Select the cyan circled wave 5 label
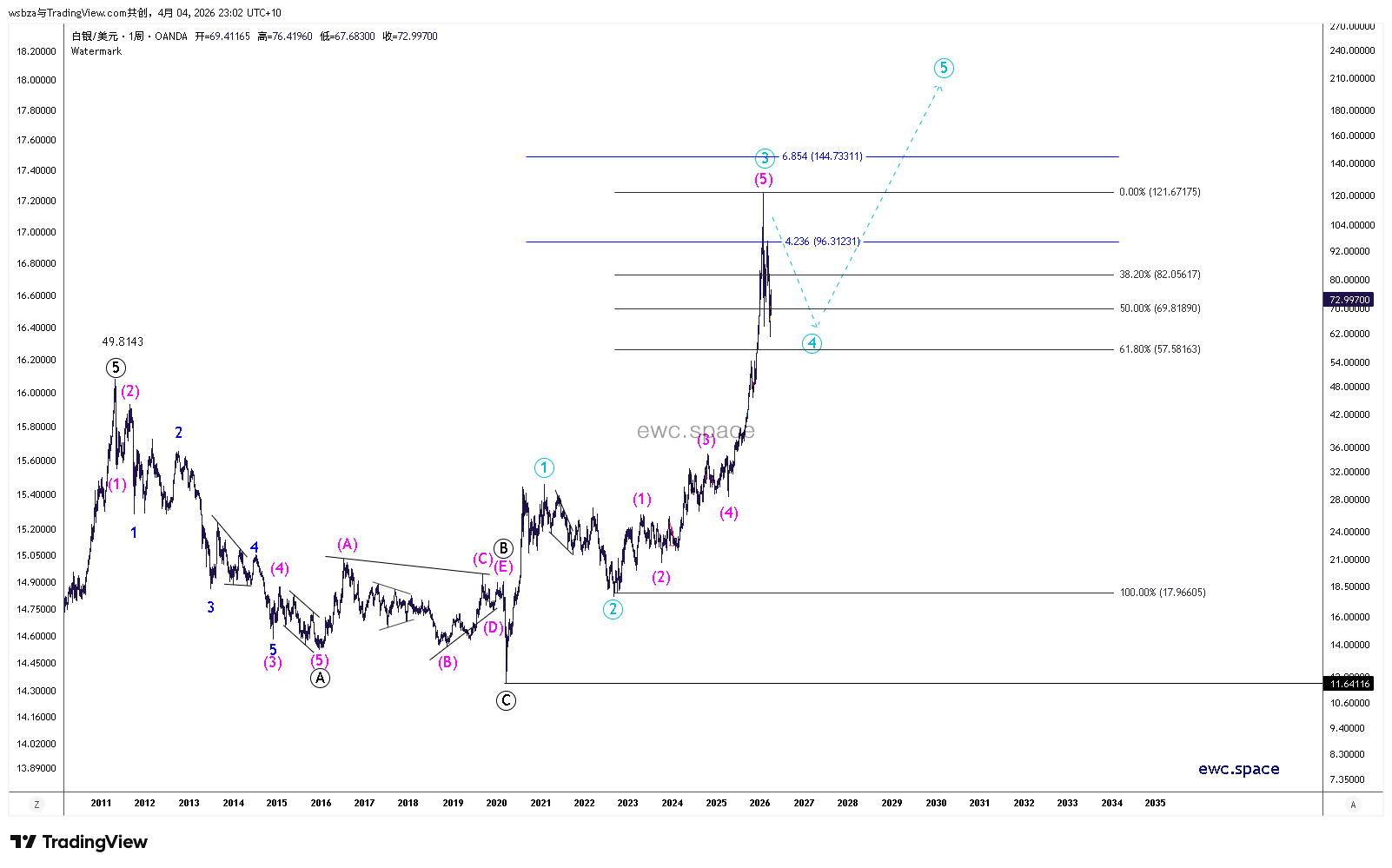The width and height of the screenshot is (1392, 868). [x=944, y=68]
